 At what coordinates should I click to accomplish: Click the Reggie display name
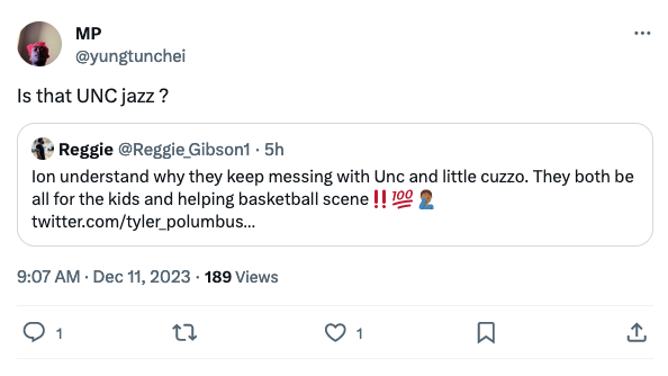point(86,149)
